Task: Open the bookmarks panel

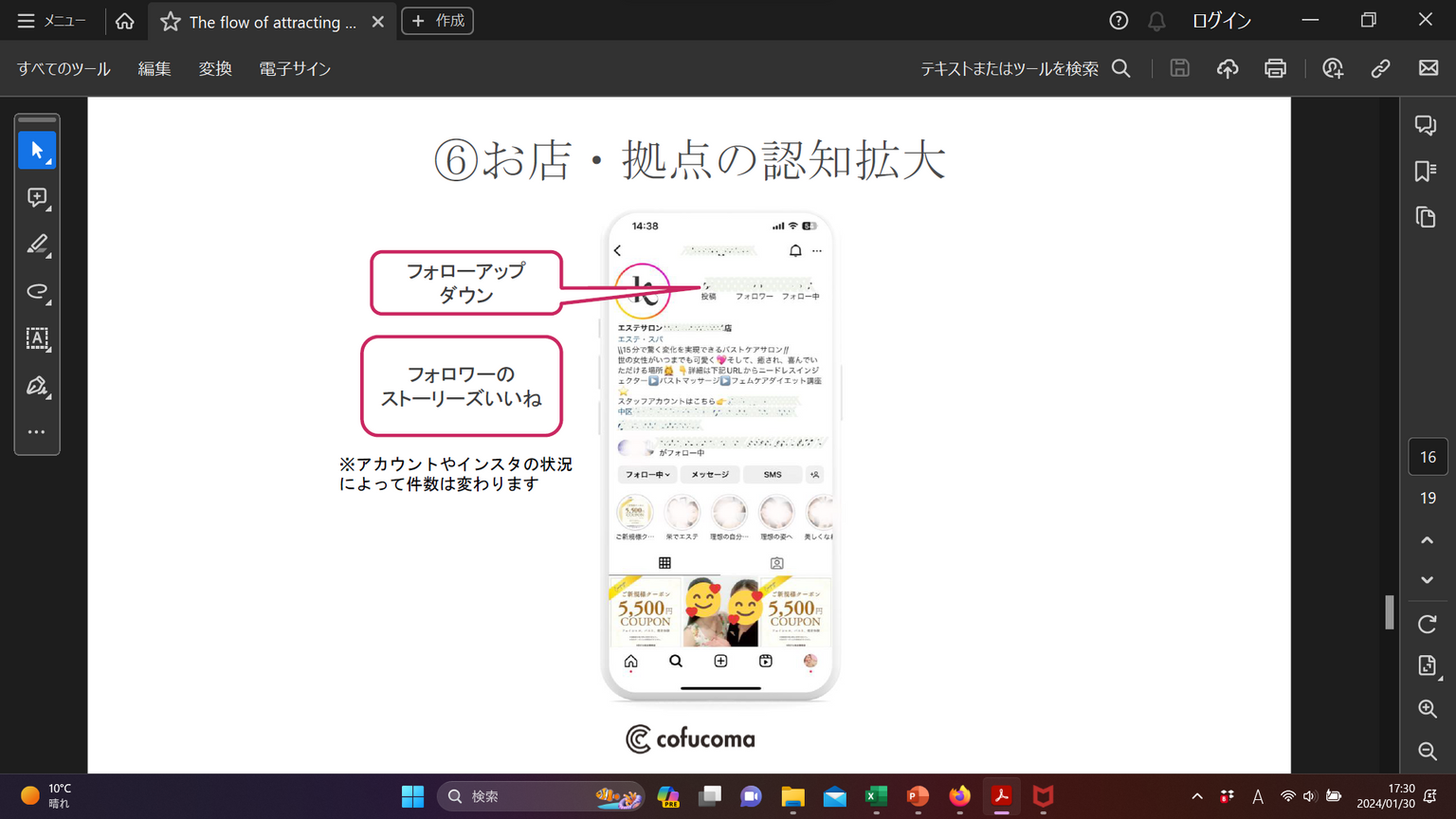Action: pos(1426,172)
